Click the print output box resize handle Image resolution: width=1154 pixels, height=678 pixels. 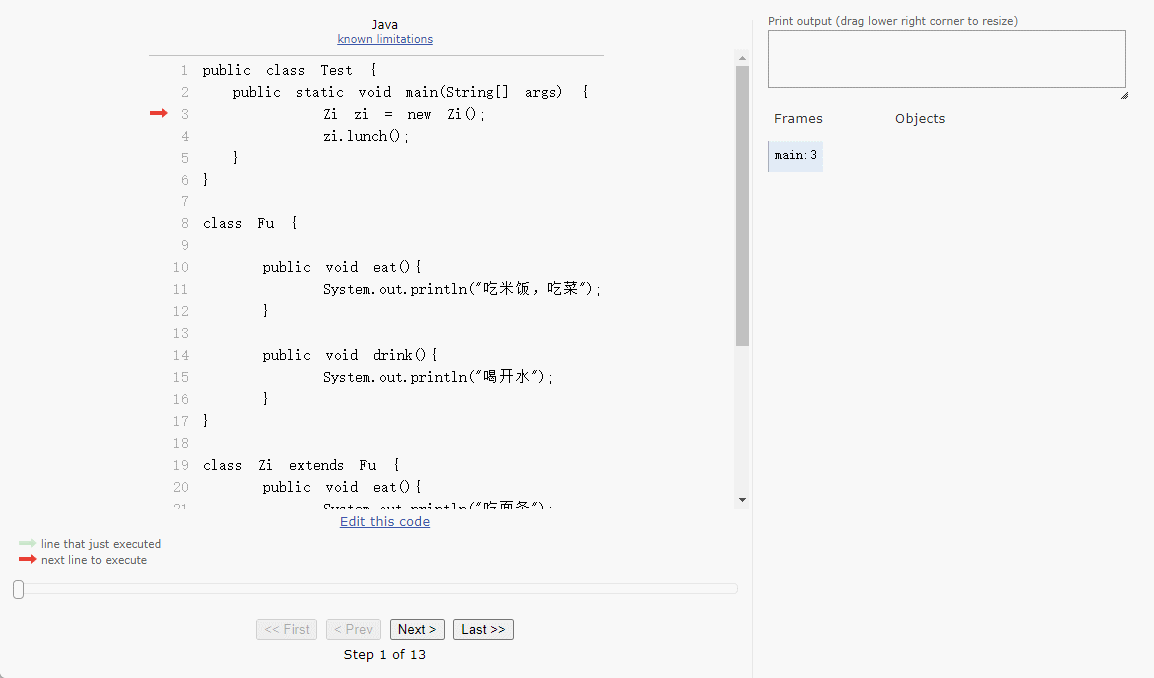(x=1123, y=95)
